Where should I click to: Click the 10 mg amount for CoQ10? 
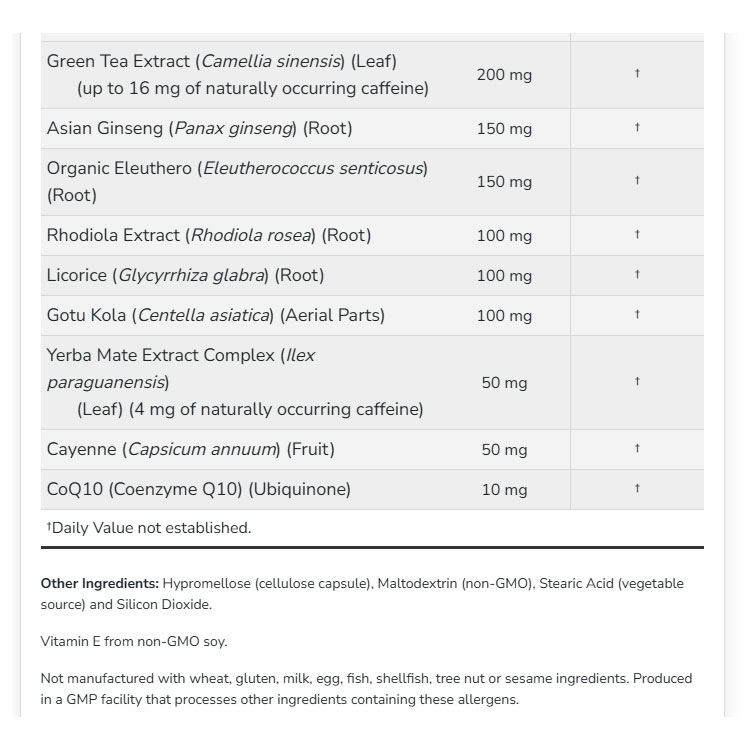[504, 490]
